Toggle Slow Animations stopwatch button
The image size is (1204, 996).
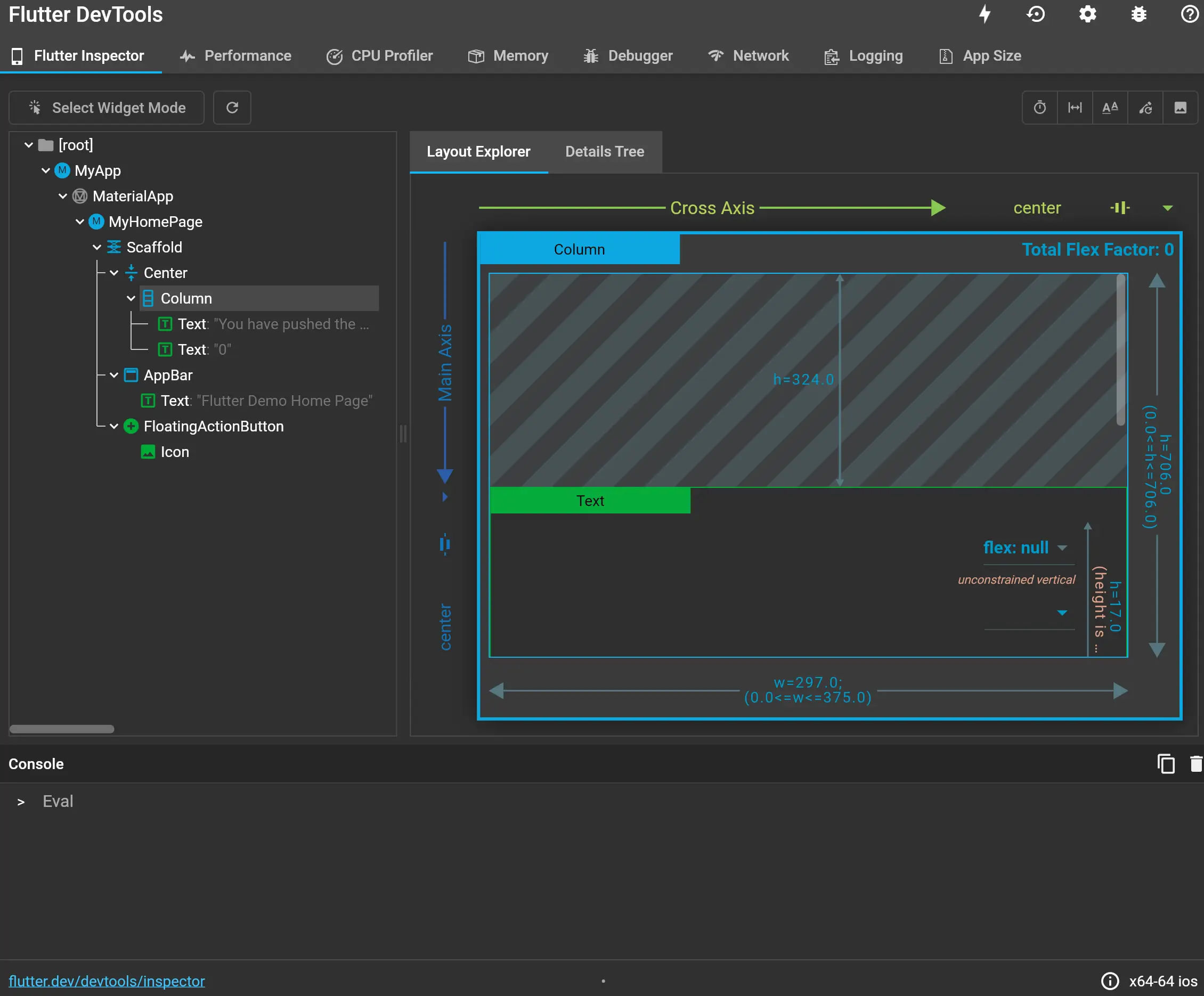pos(1039,108)
